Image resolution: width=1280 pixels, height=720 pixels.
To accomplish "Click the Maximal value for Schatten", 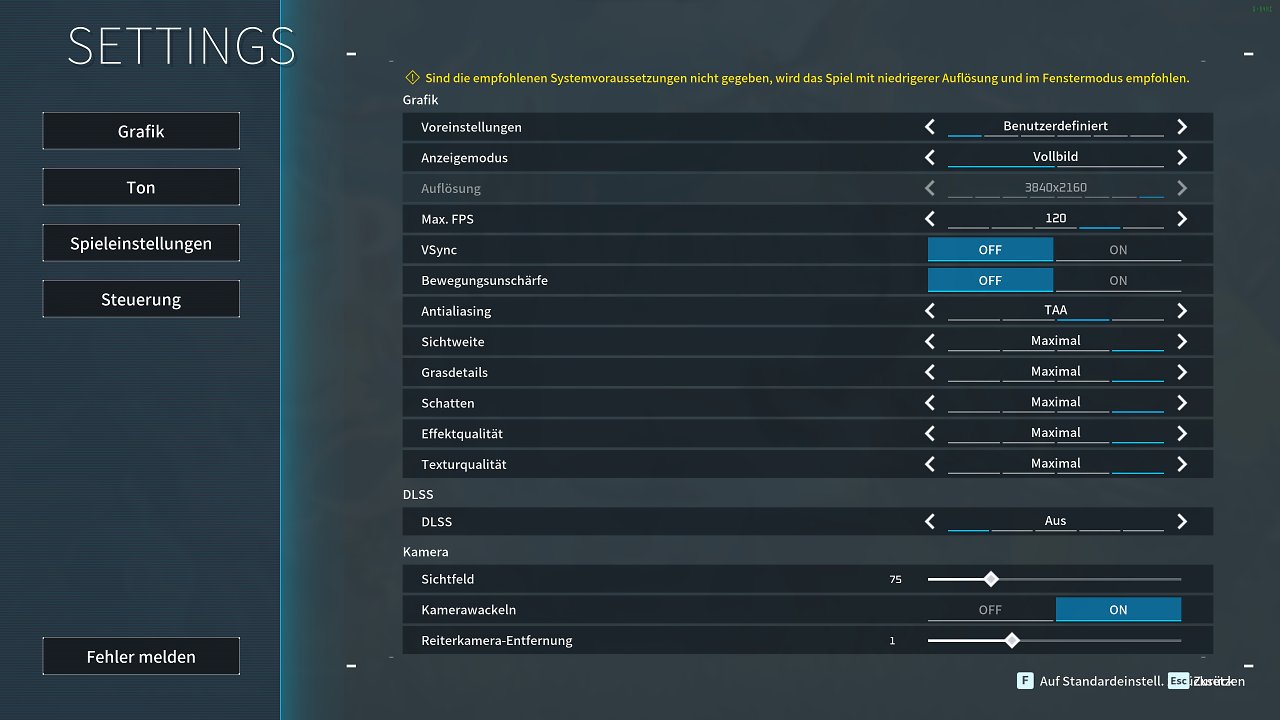I will click(1056, 402).
